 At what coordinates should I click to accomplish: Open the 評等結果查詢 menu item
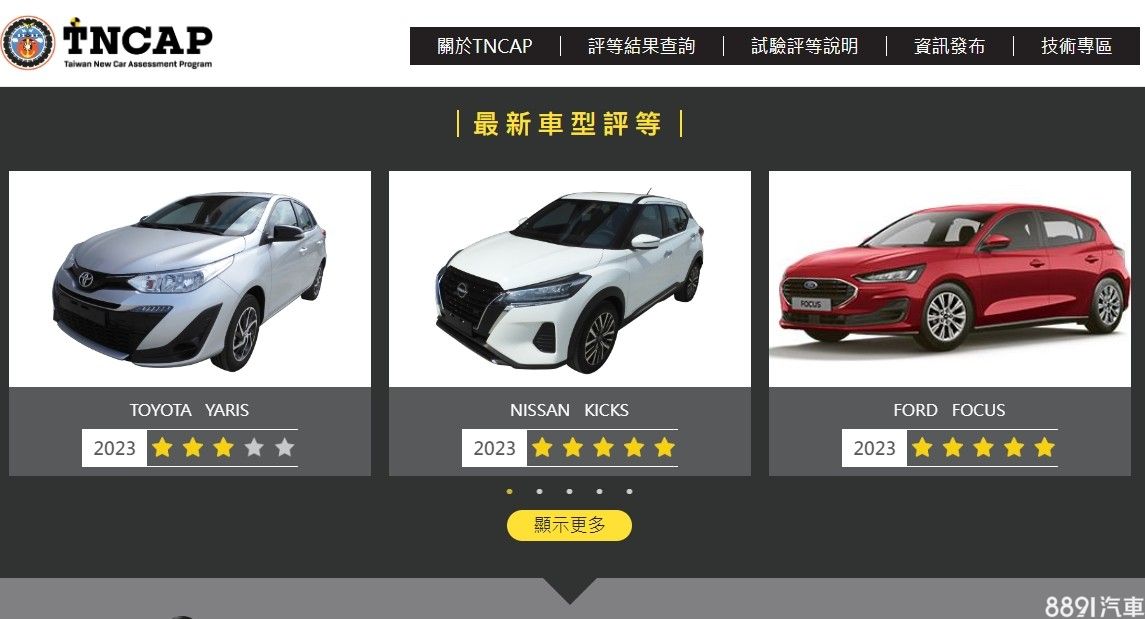(x=641, y=46)
